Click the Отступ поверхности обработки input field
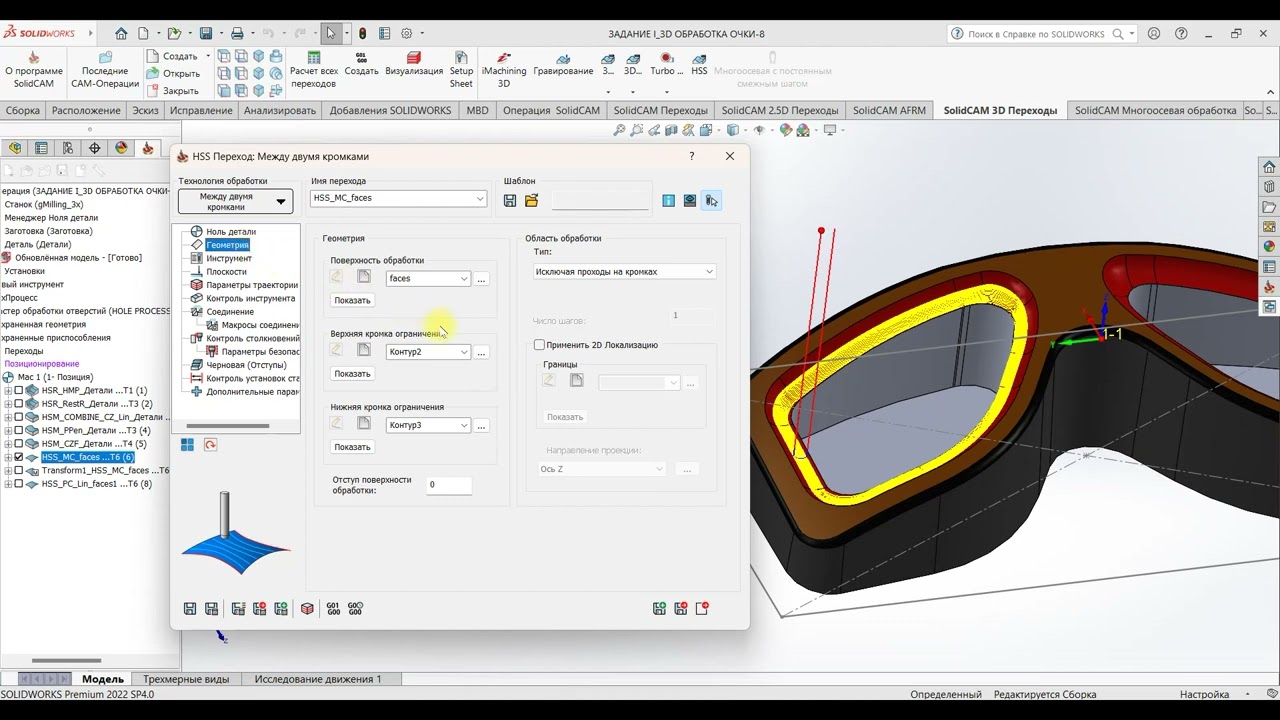The height and width of the screenshot is (720, 1280). [x=448, y=485]
